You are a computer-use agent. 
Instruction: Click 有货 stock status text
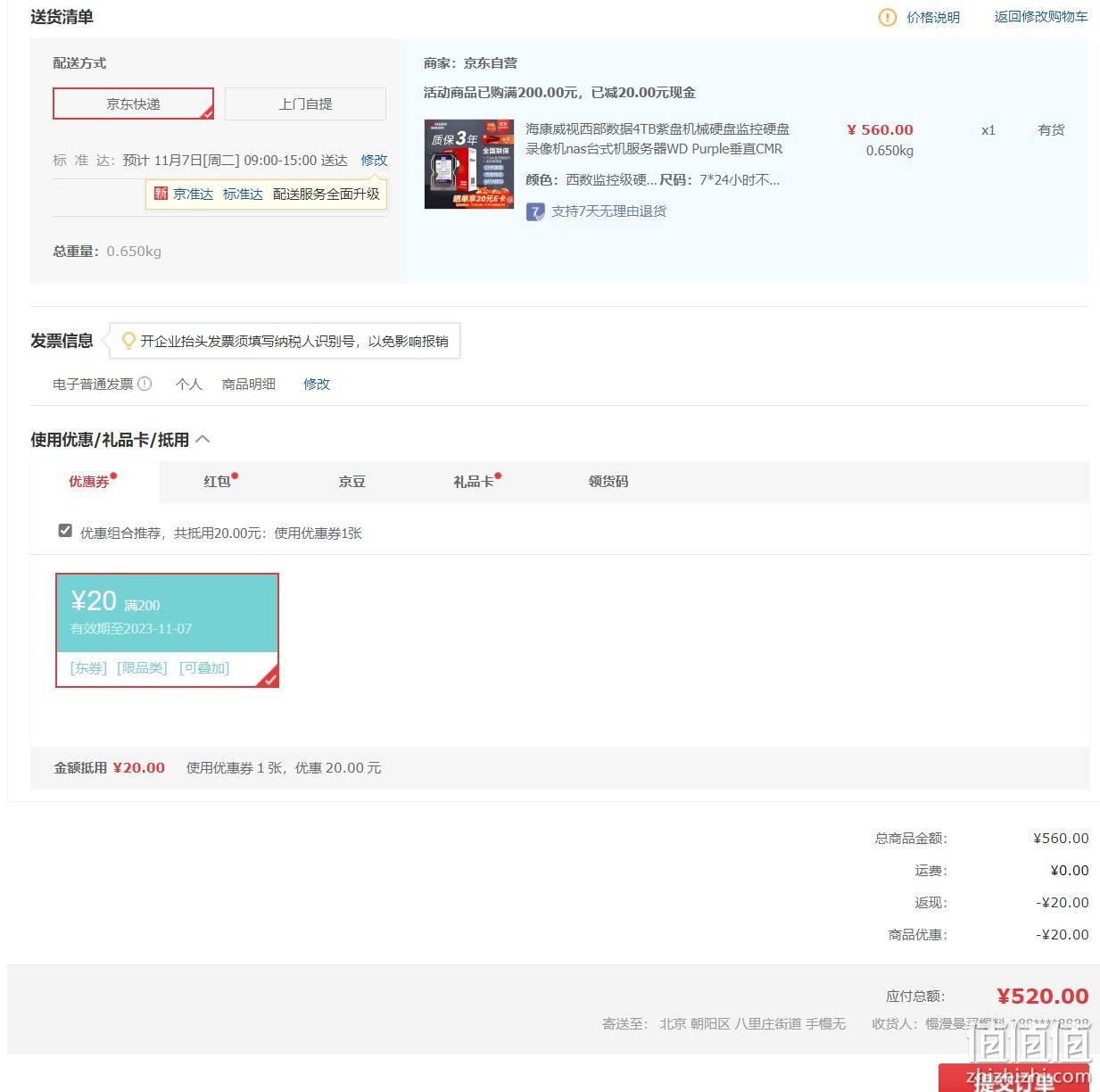coord(1051,130)
